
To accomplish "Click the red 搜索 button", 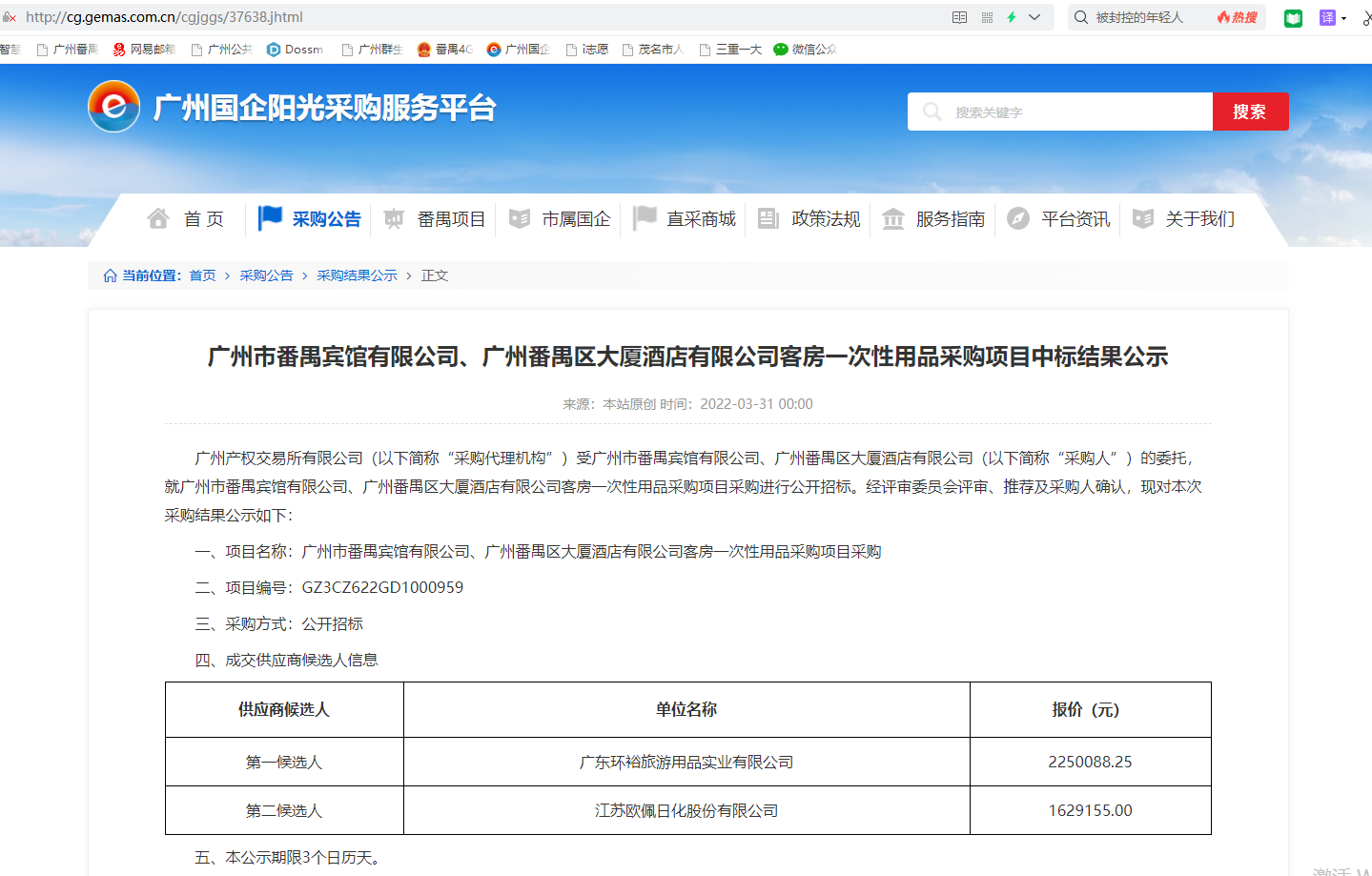I will [1250, 112].
